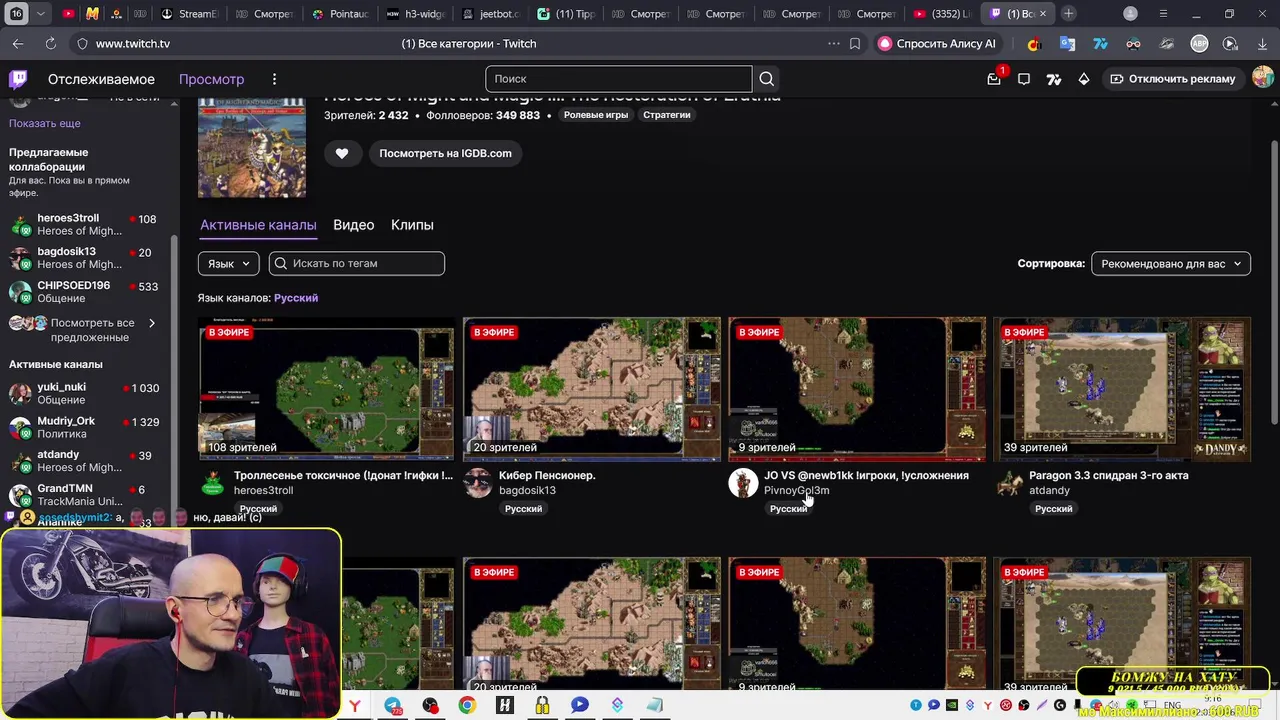Image resolution: width=1280 pixels, height=720 pixels.
Task: Click the Bits diamond icon
Action: point(1084,79)
